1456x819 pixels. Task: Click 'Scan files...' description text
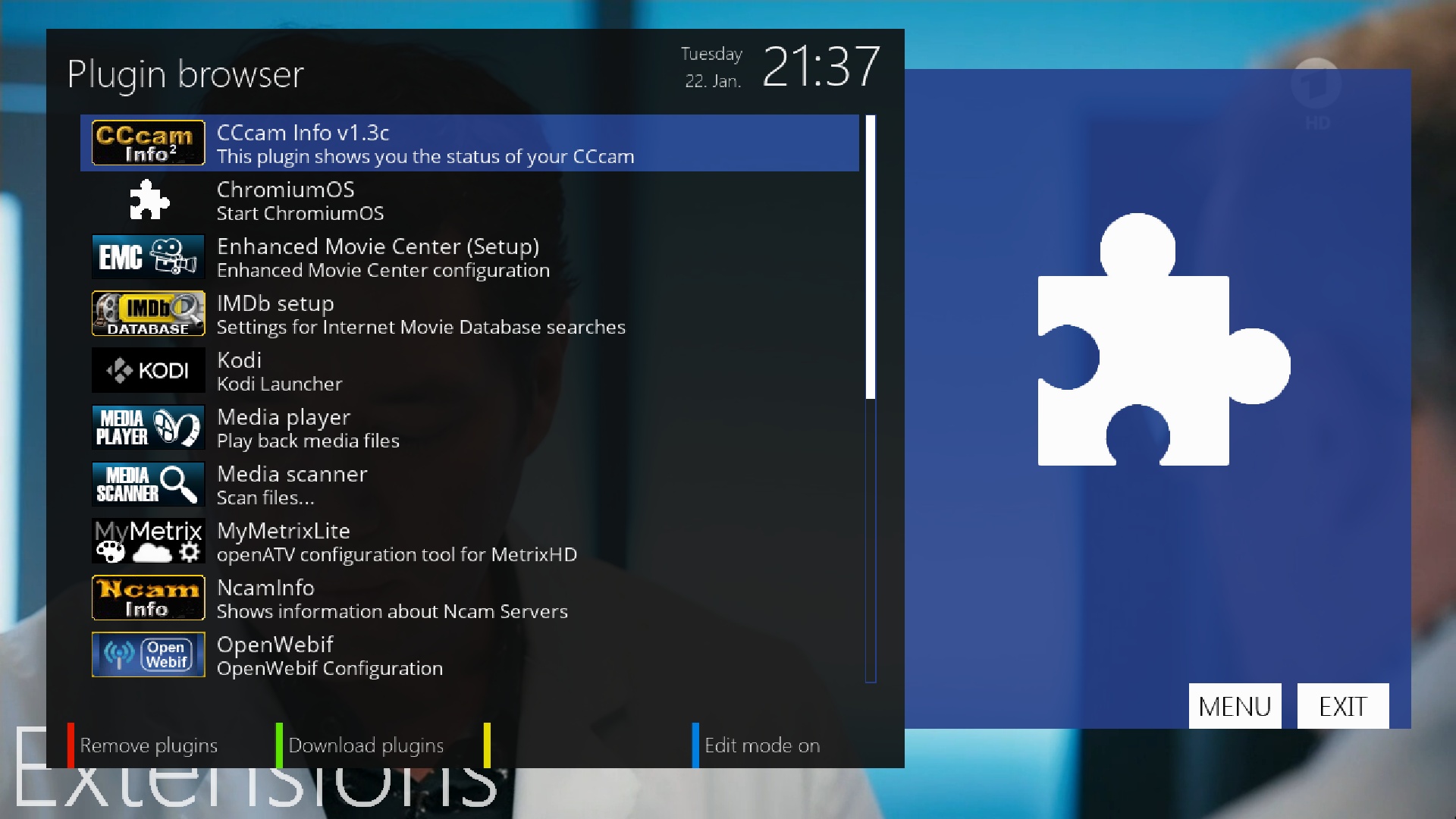pyautogui.click(x=265, y=498)
